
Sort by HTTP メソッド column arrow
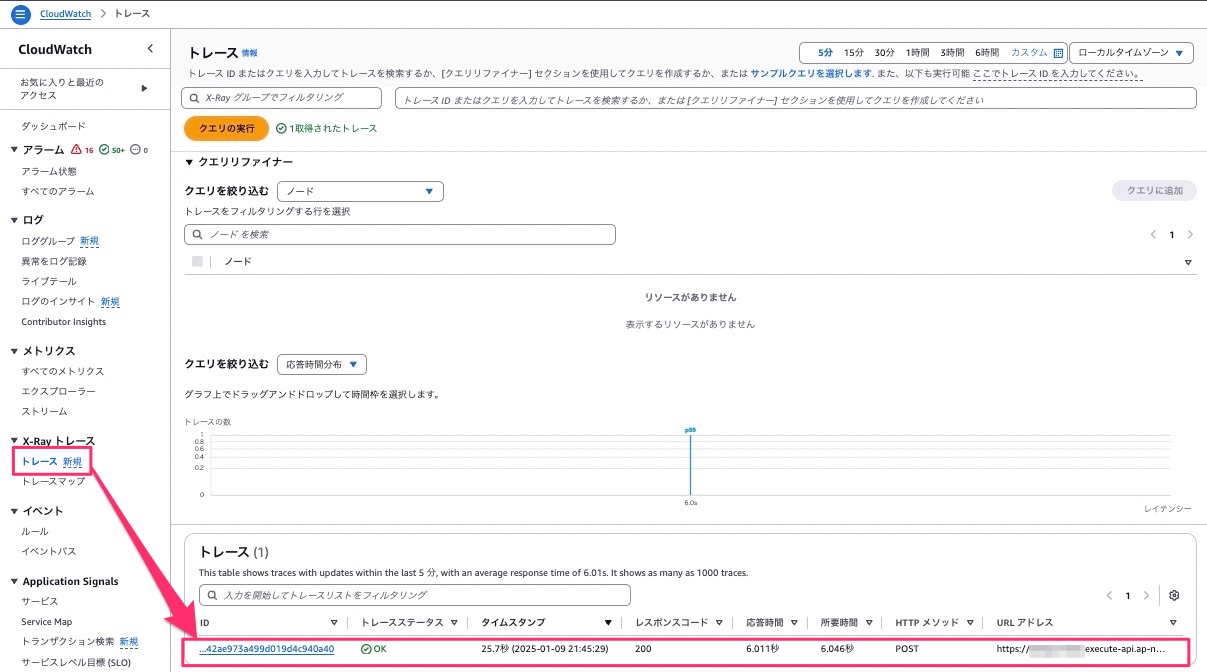coord(971,623)
